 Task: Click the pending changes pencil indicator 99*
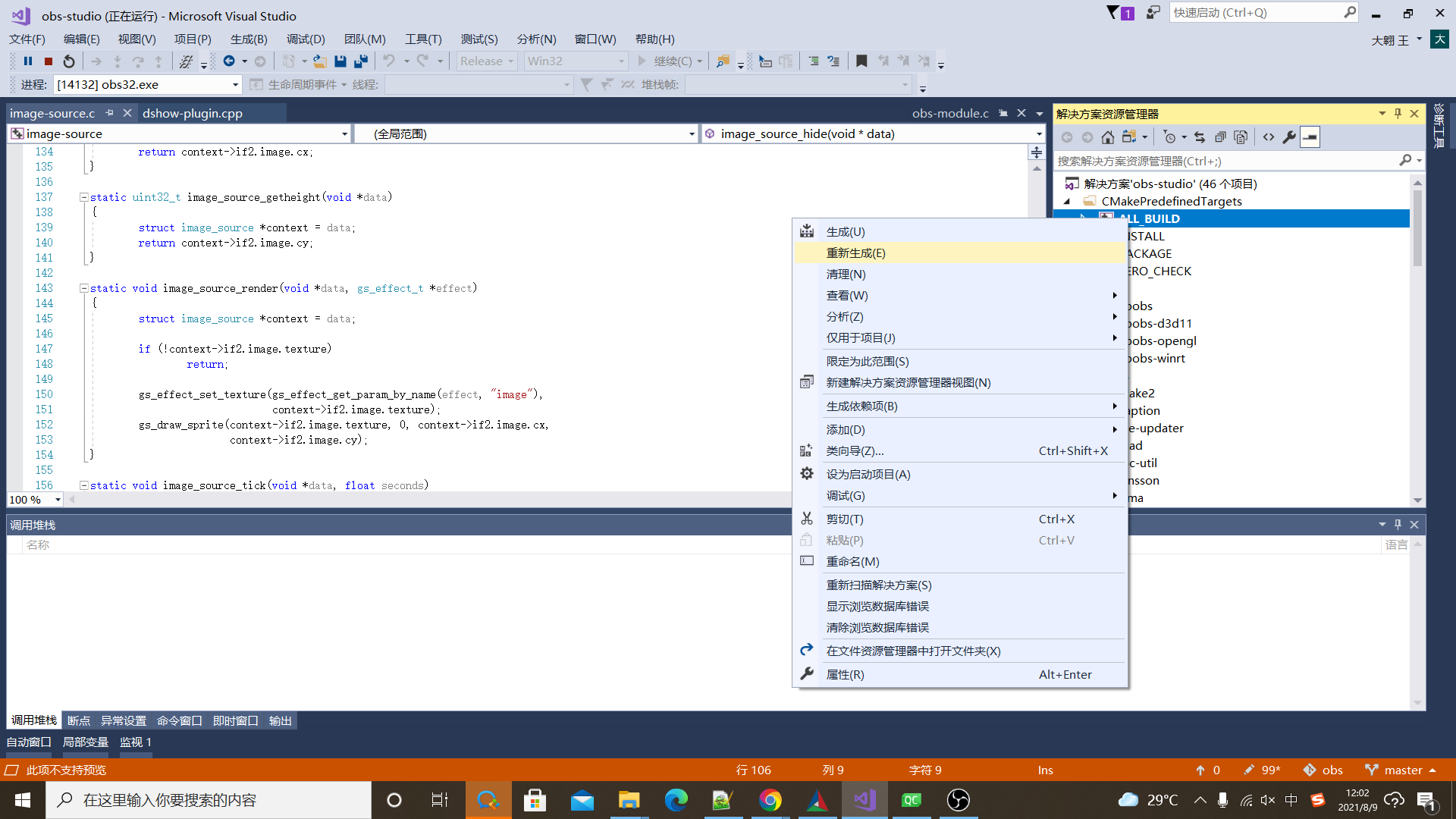pyautogui.click(x=1262, y=770)
